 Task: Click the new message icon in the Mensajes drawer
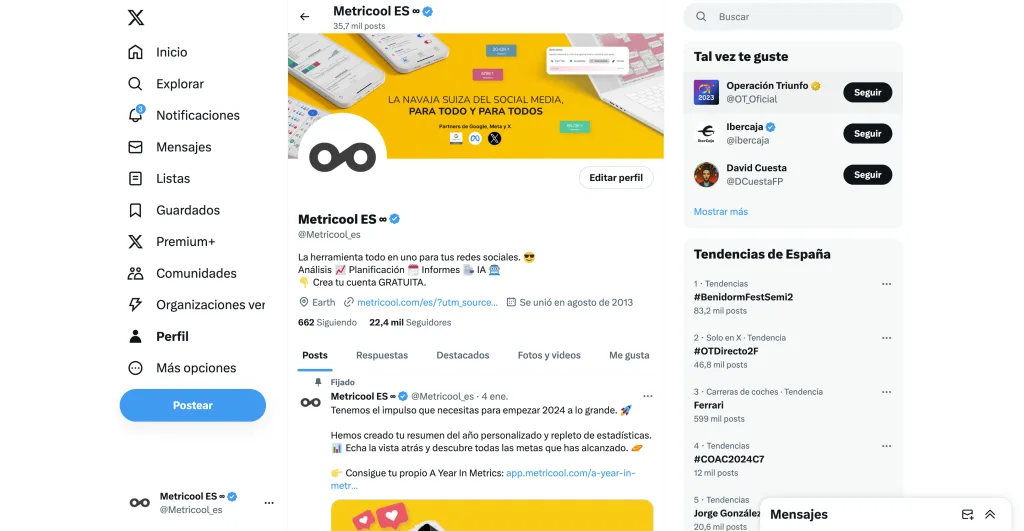[x=967, y=515]
